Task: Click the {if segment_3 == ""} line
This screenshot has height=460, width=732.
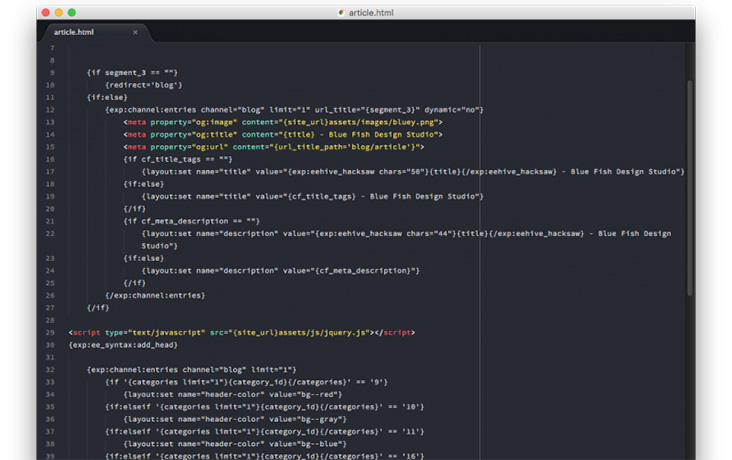Action: pyautogui.click(x=132, y=73)
